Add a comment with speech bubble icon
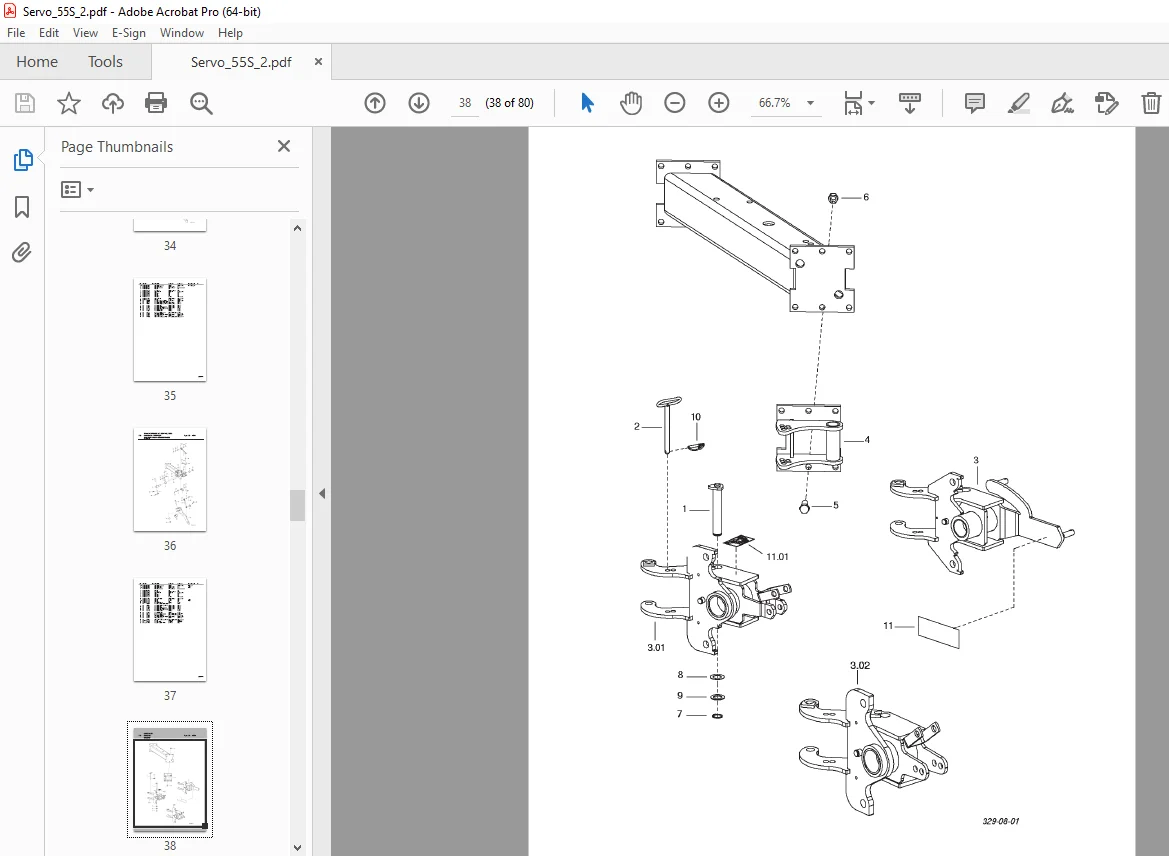Viewport: 1169px width, 856px height. point(974,103)
